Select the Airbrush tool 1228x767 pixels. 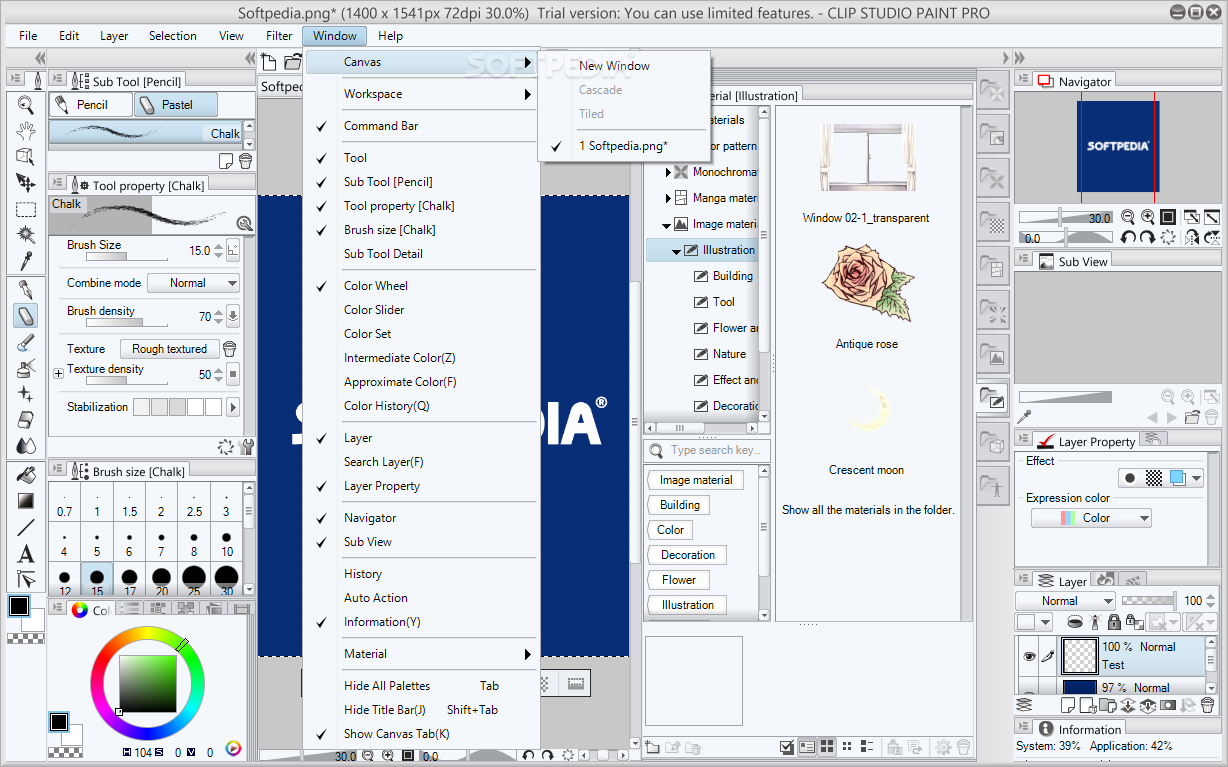coord(26,369)
